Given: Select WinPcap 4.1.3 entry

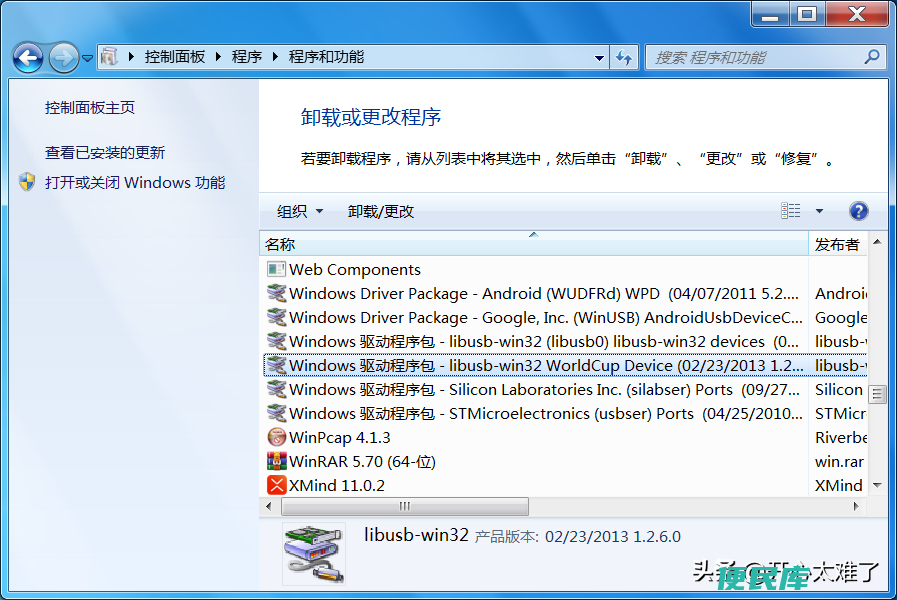Looking at the screenshot, I should (340, 438).
